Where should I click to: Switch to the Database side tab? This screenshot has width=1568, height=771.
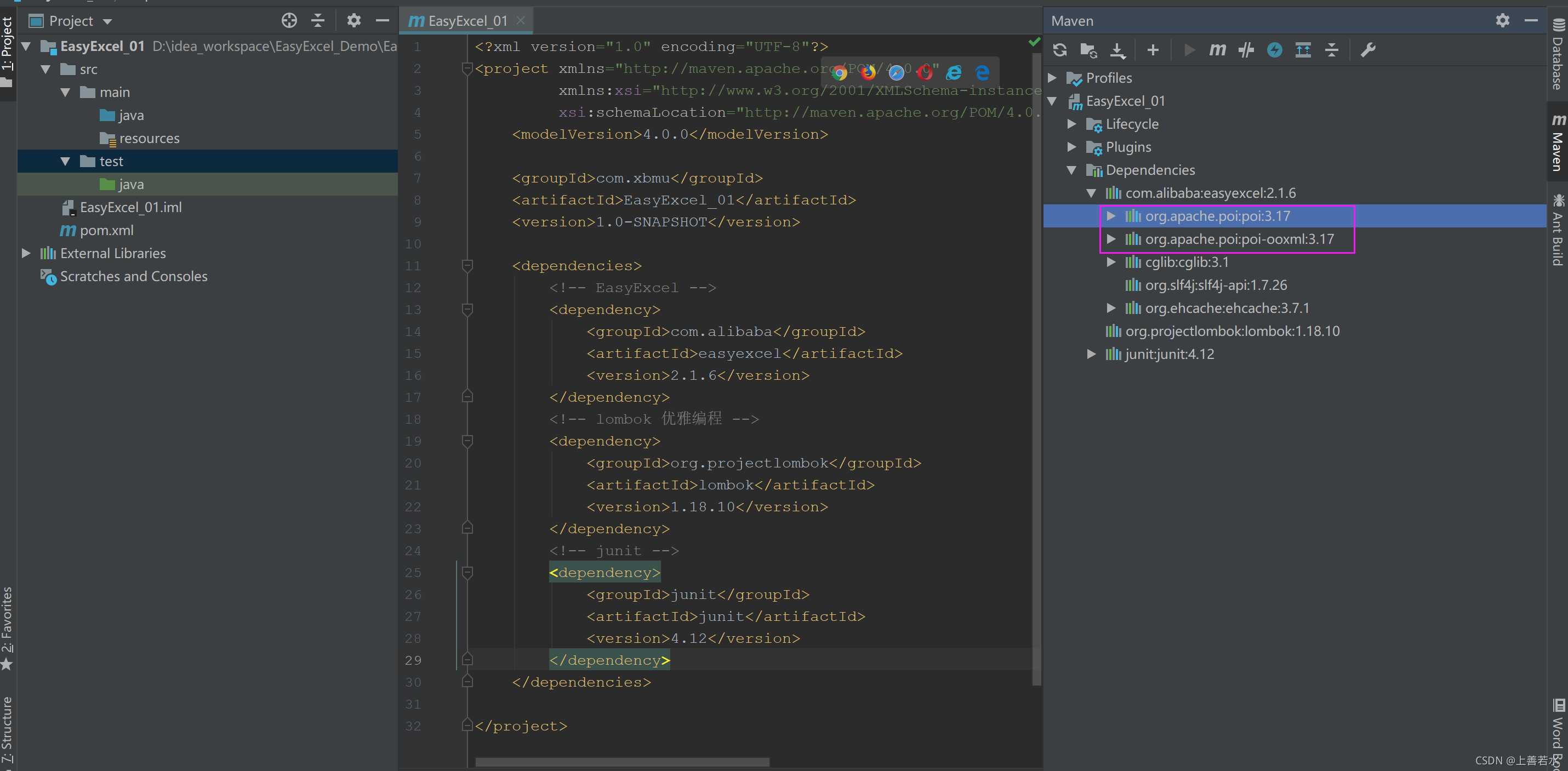coord(1557,55)
